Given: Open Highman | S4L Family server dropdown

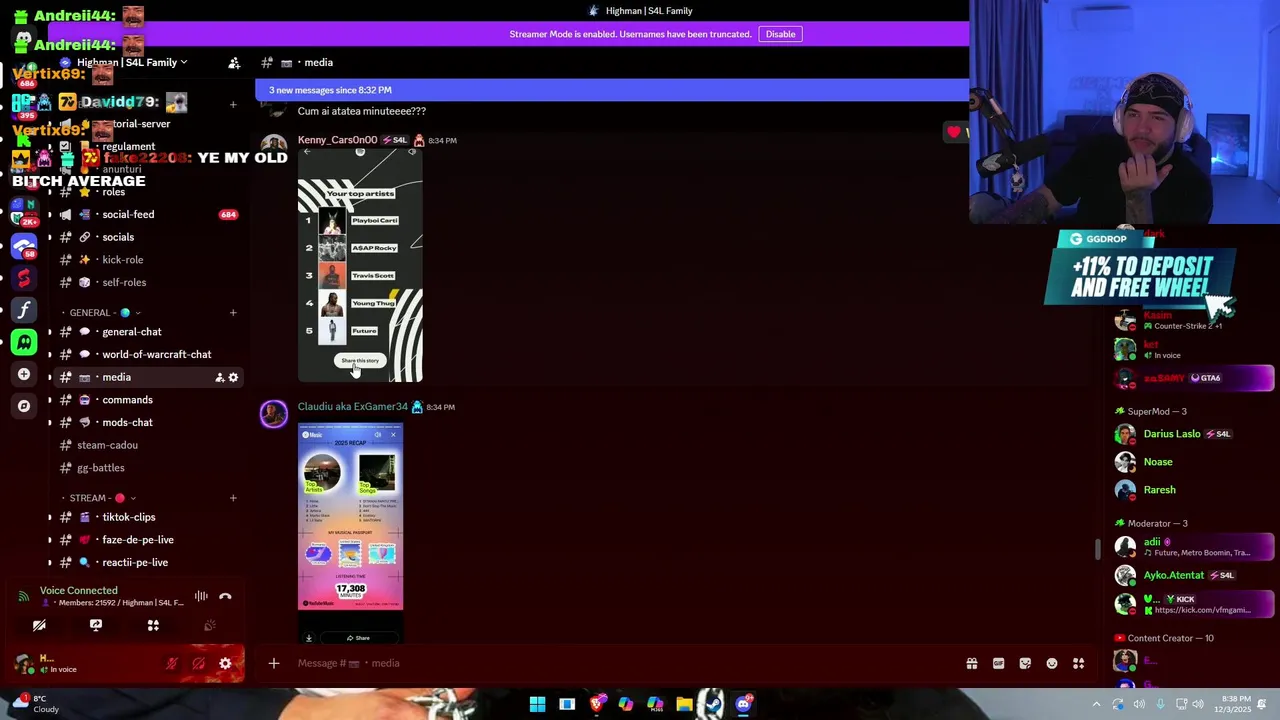Looking at the screenshot, I should pyautogui.click(x=132, y=62).
